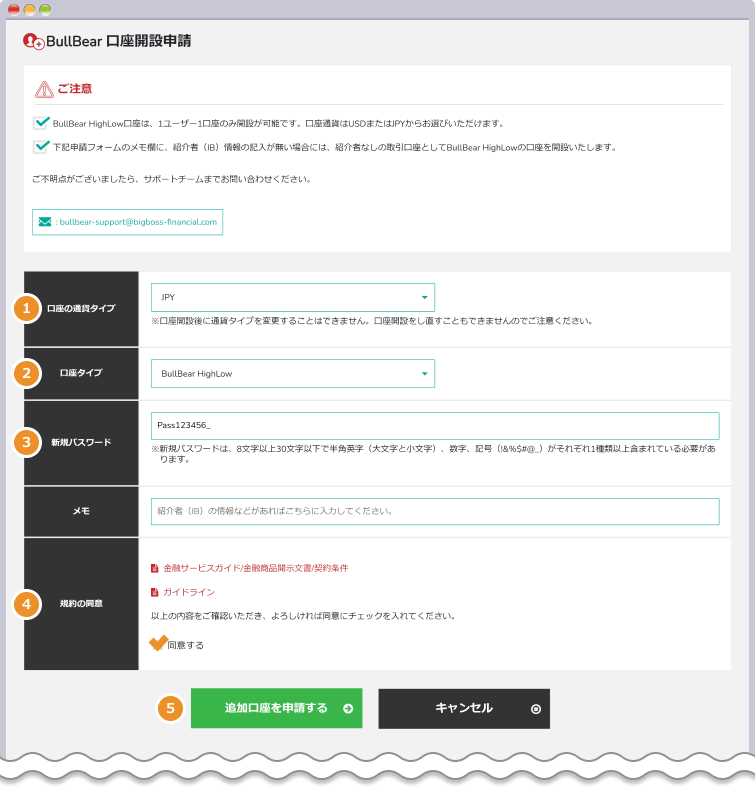The width and height of the screenshot is (755, 790).
Task: Click the キャンセル button
Action: [x=464, y=709]
